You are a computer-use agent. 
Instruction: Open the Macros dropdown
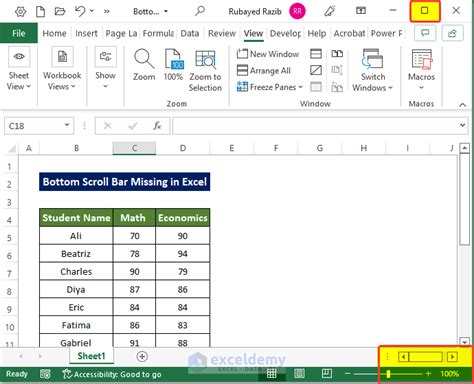point(421,69)
